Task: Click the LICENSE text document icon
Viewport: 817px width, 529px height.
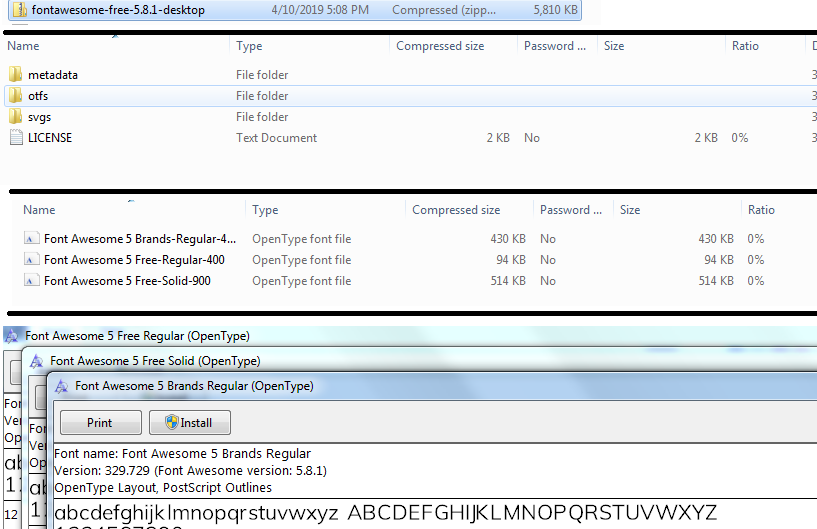Action: [16, 138]
